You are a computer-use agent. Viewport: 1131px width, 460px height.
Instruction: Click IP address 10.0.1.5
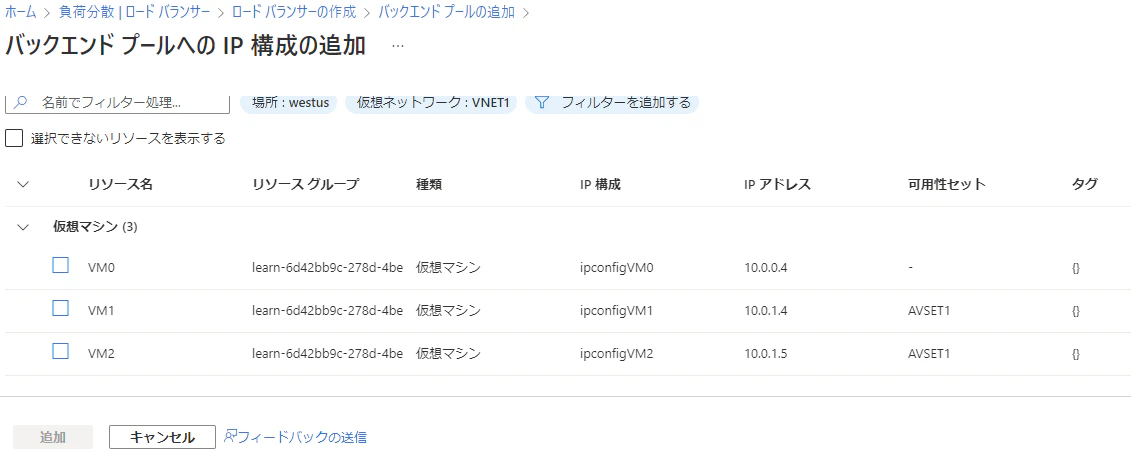766,354
